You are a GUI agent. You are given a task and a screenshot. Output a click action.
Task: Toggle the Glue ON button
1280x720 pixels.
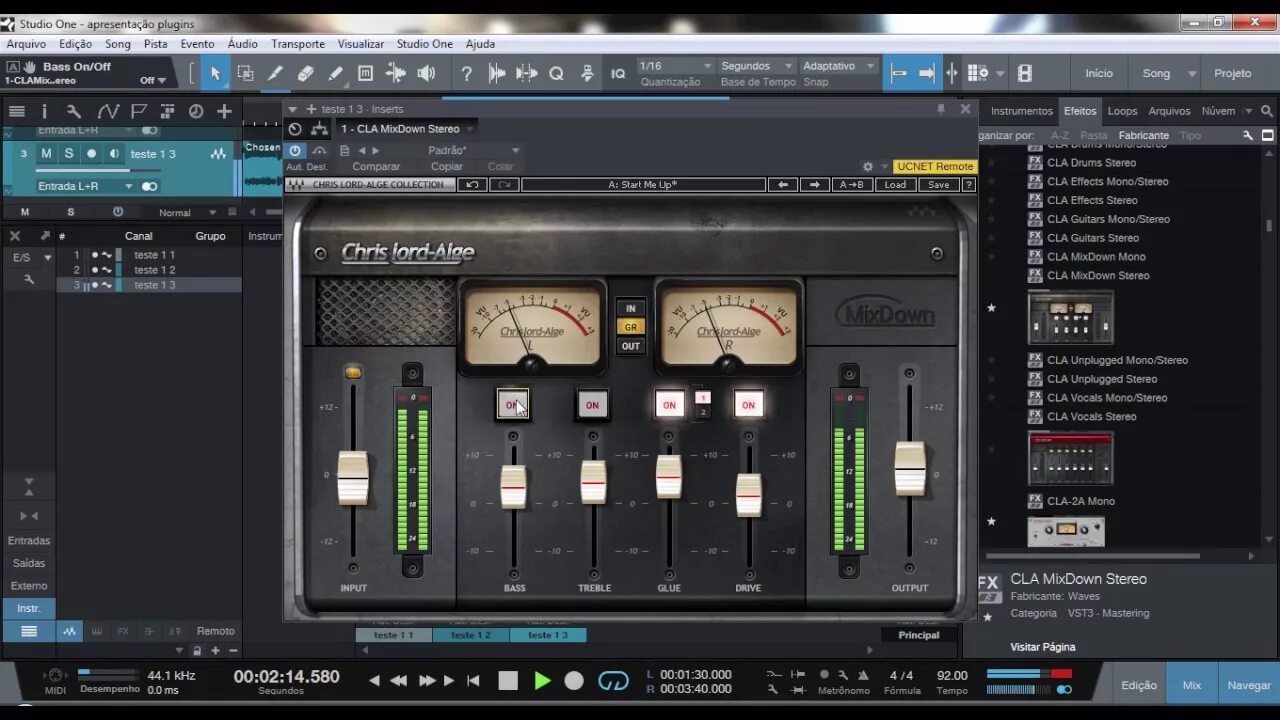click(x=669, y=405)
